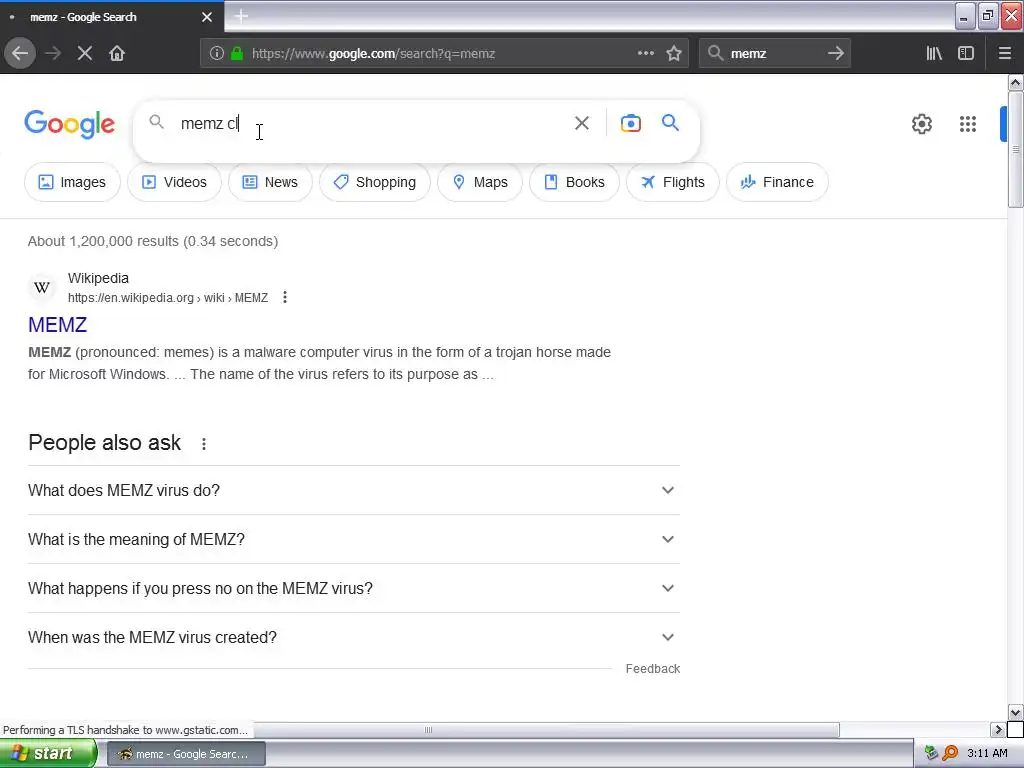Open a new tab with plus
Image resolution: width=1024 pixels, height=768 pixels.
coord(241,16)
